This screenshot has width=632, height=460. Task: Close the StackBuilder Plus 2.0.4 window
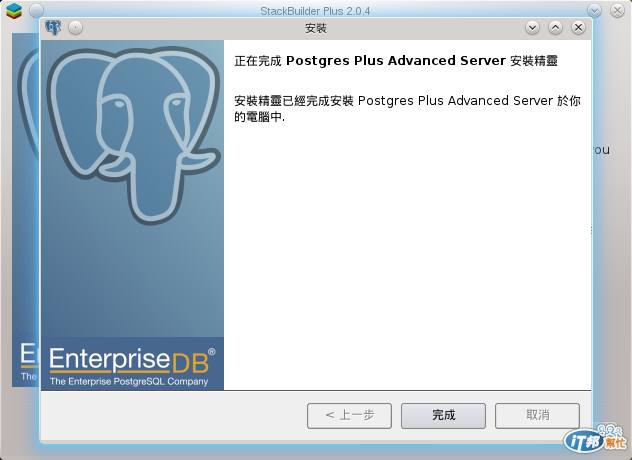point(617,10)
